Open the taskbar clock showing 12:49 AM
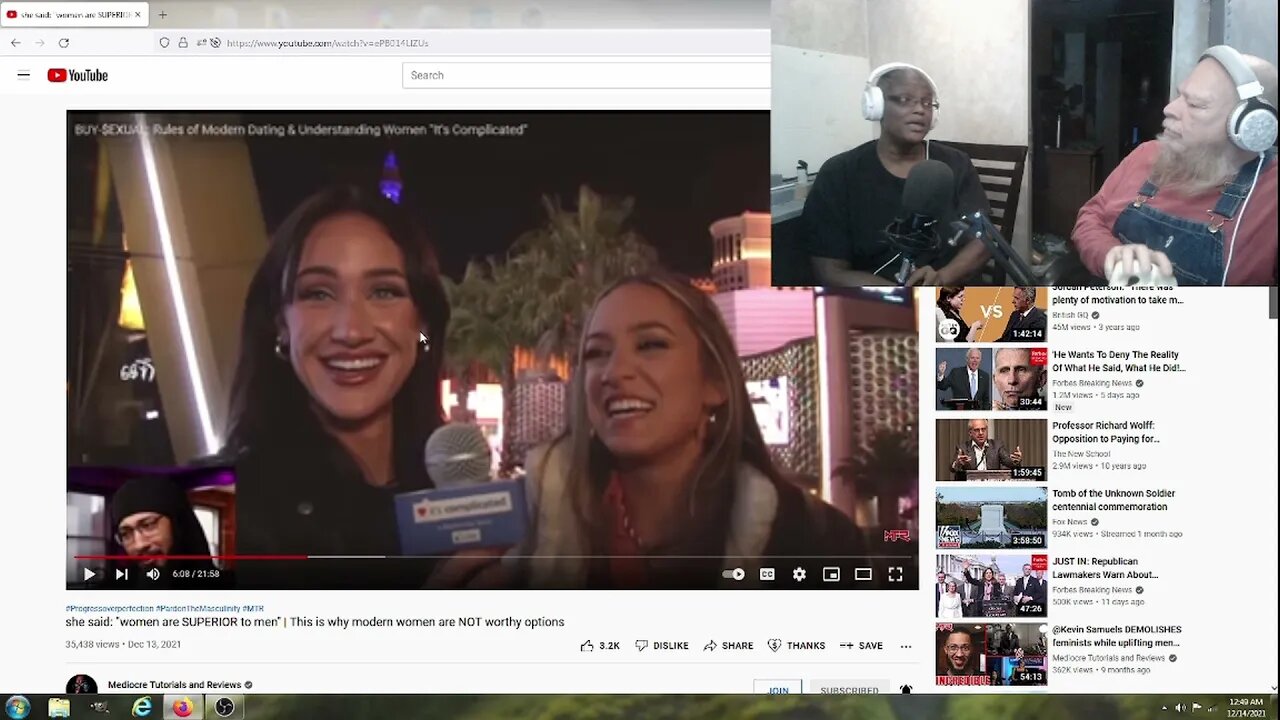Screen dimensions: 1280x720 click(1244, 708)
